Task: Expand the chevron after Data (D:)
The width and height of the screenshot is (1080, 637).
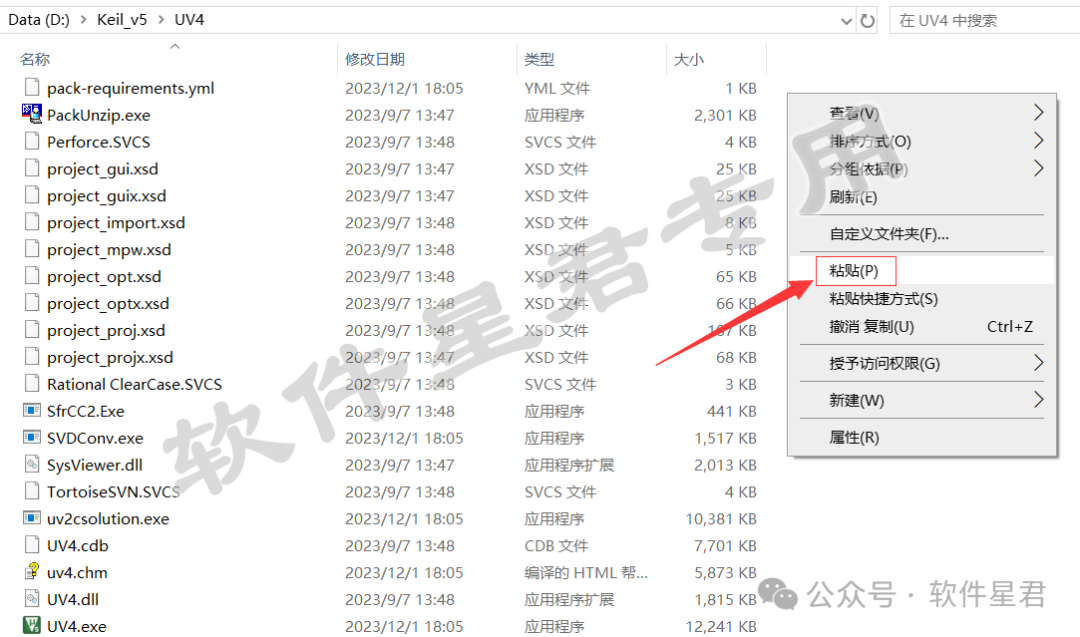Action: (x=83, y=20)
